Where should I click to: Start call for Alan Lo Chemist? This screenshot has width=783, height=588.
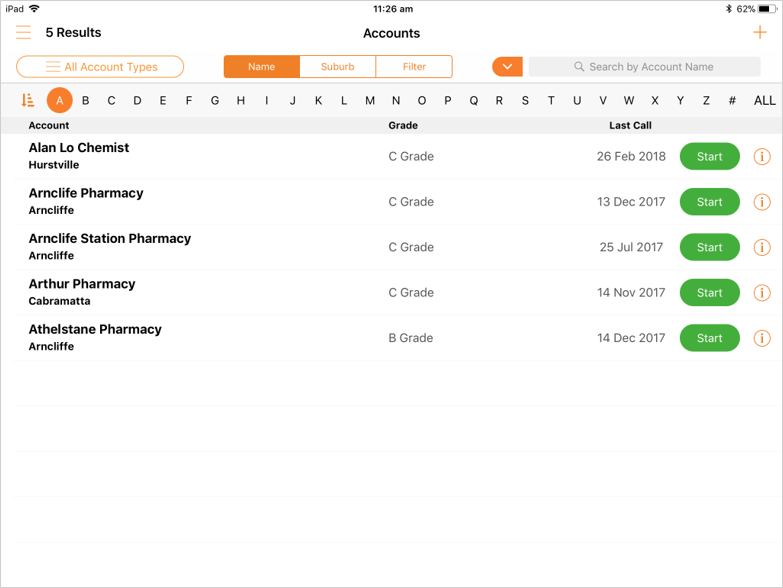point(710,157)
